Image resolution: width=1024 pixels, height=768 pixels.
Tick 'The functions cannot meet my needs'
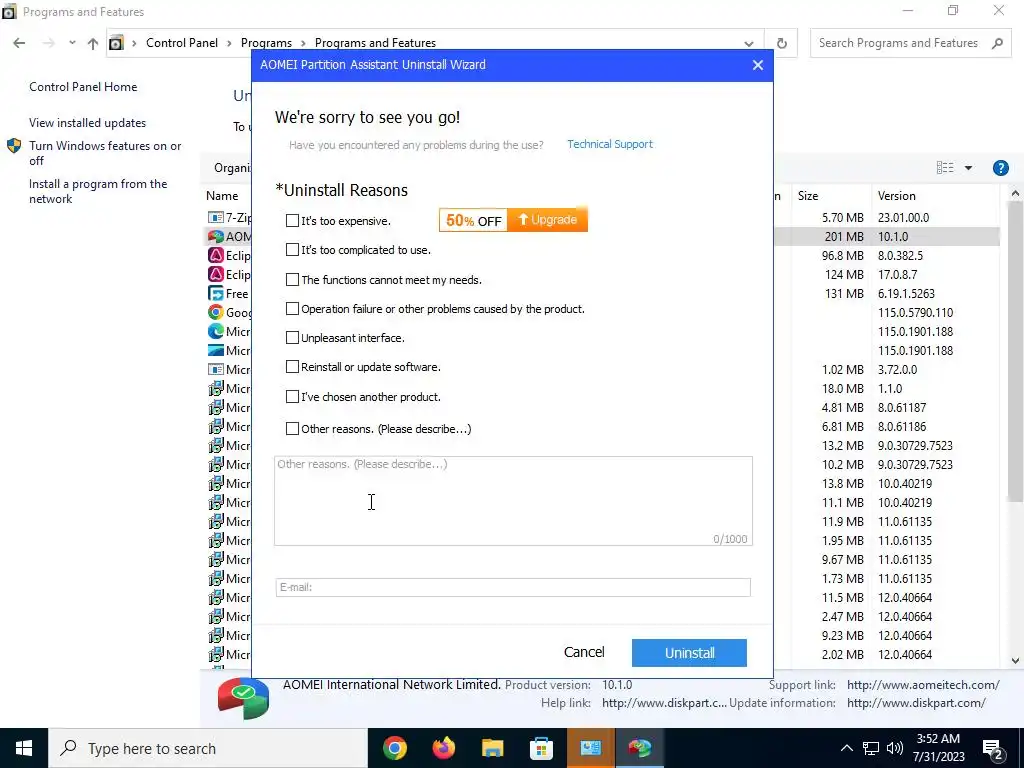tap(293, 280)
